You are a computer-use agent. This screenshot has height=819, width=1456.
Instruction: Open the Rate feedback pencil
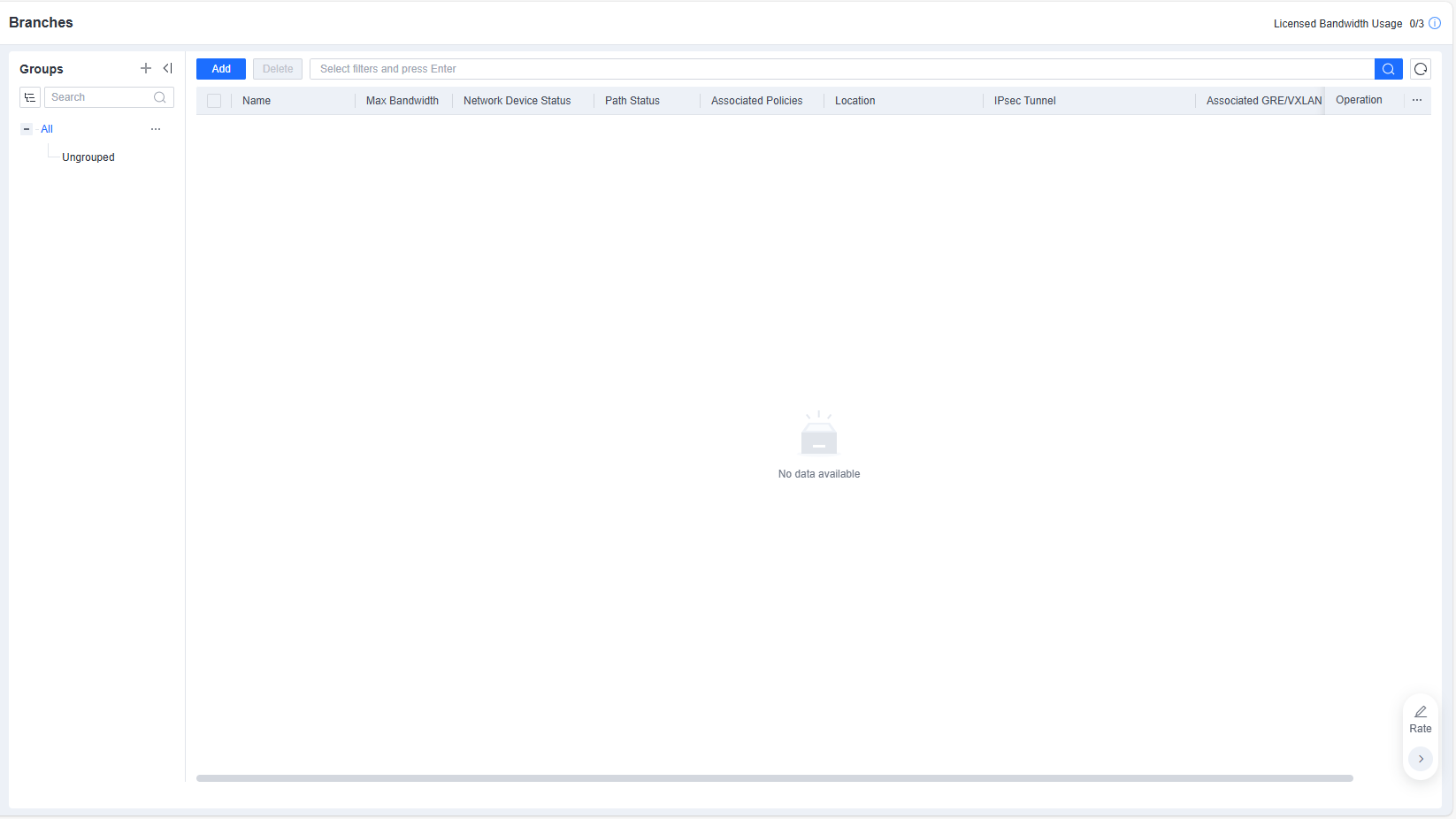coord(1421,712)
